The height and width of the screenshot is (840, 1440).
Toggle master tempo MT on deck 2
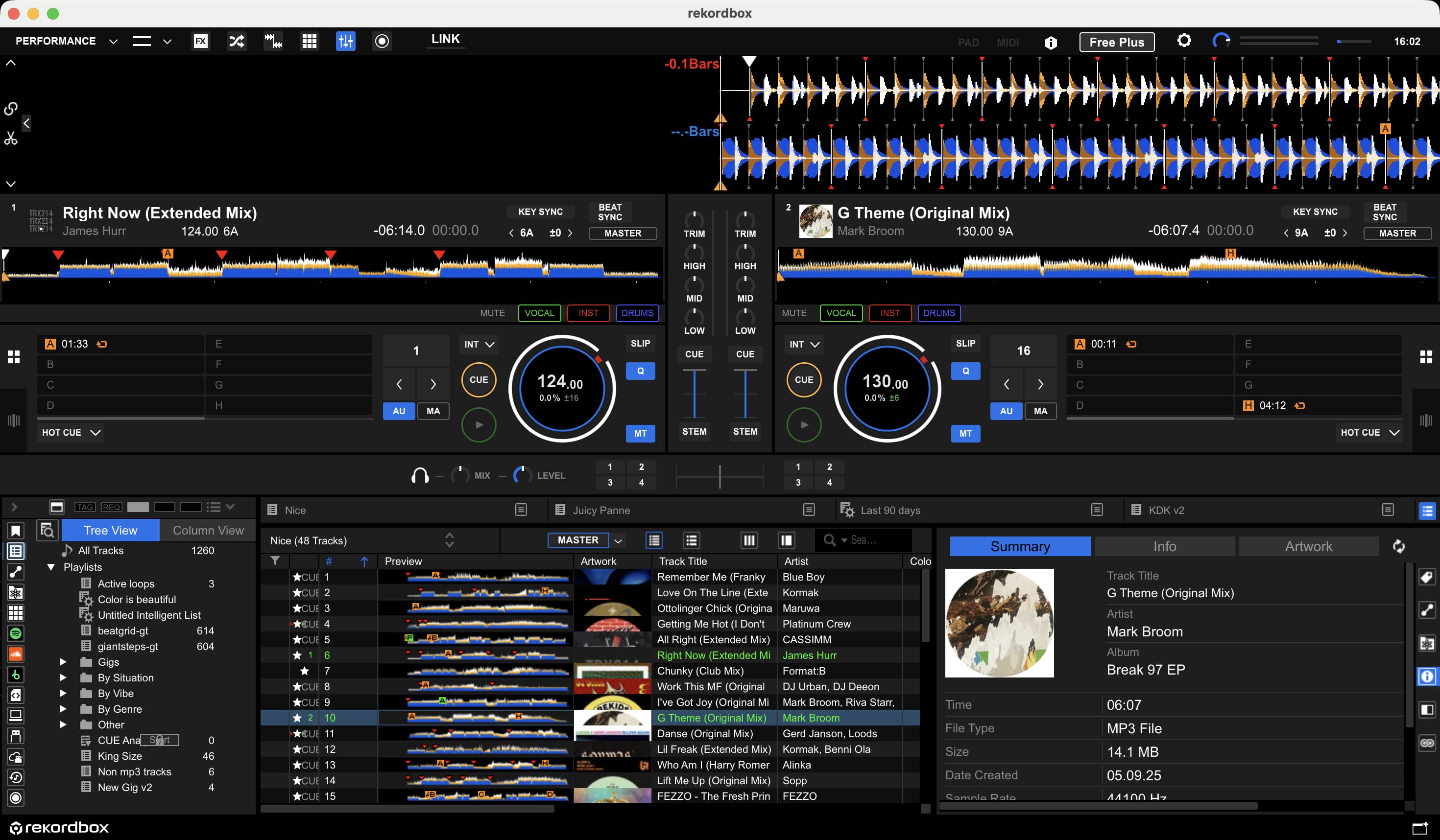[965, 433]
